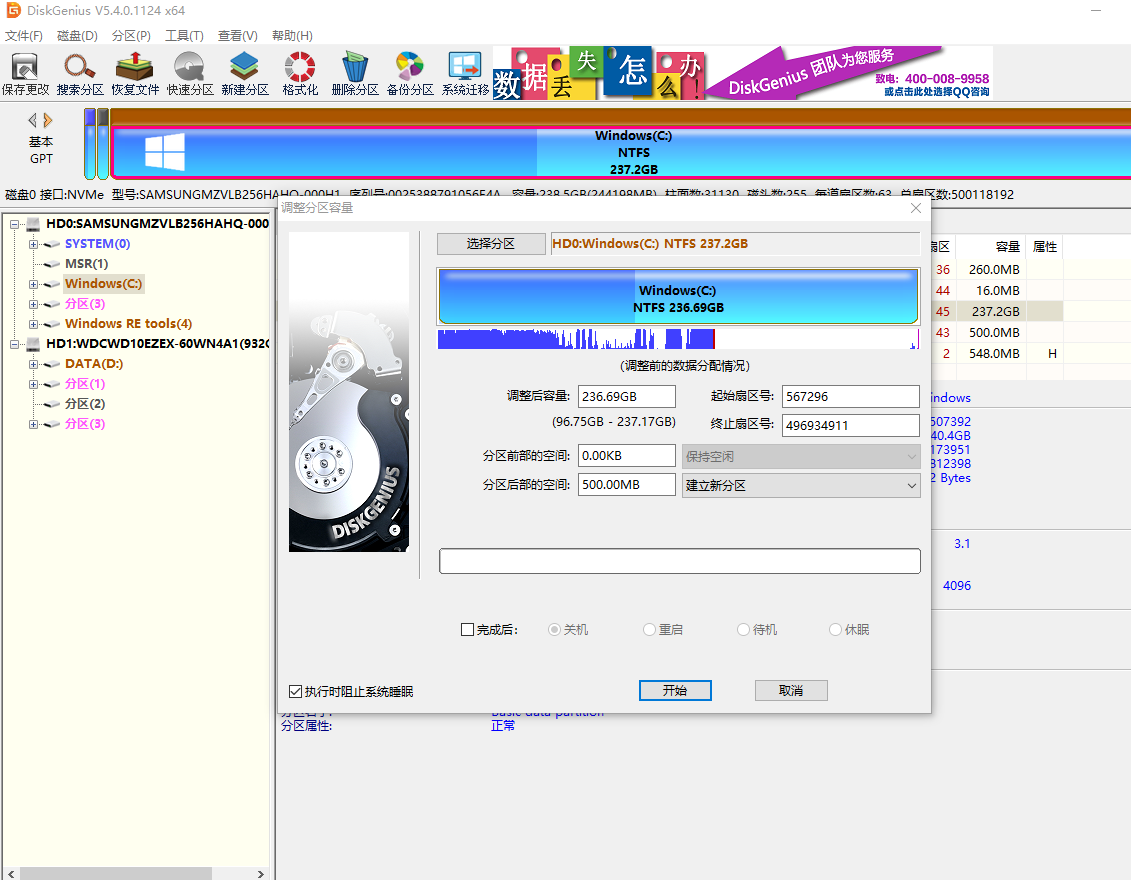Enable the 完成后 after-completion checkbox
The image size is (1131, 880).
pos(467,630)
